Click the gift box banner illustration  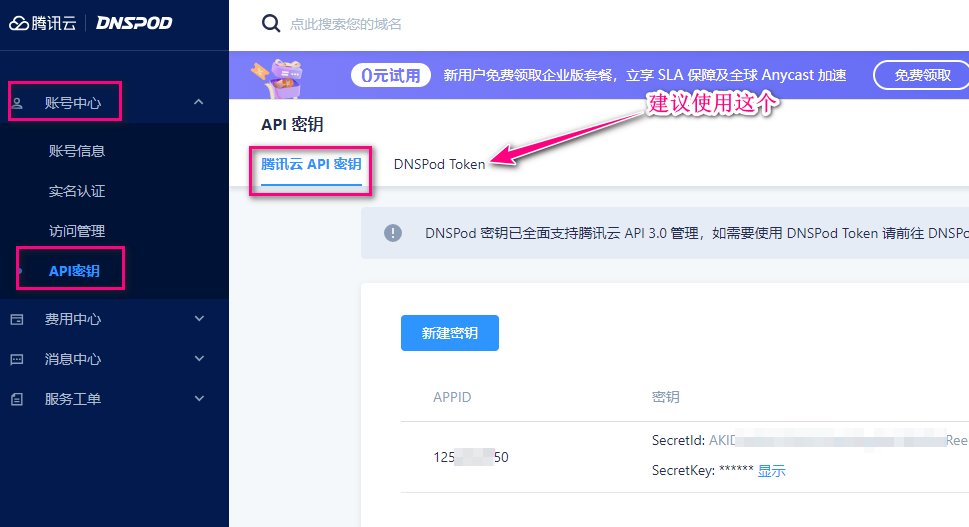(x=277, y=78)
